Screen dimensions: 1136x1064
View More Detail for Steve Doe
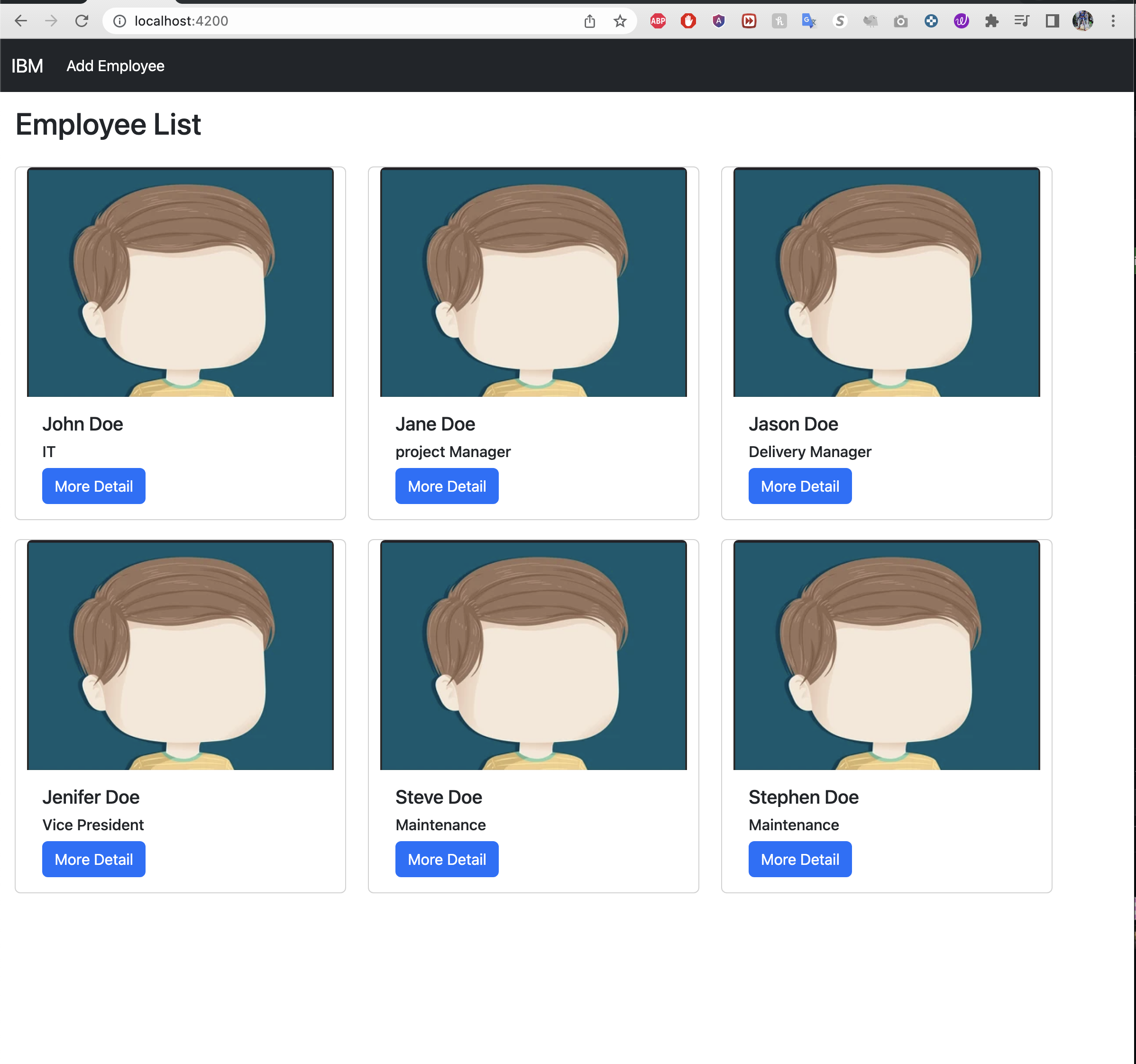coord(447,860)
